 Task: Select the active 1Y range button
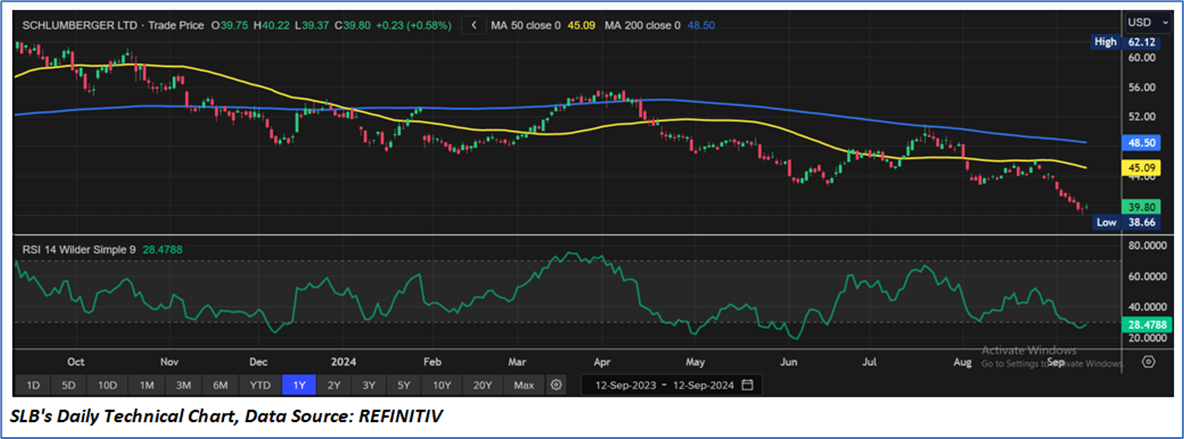point(298,385)
